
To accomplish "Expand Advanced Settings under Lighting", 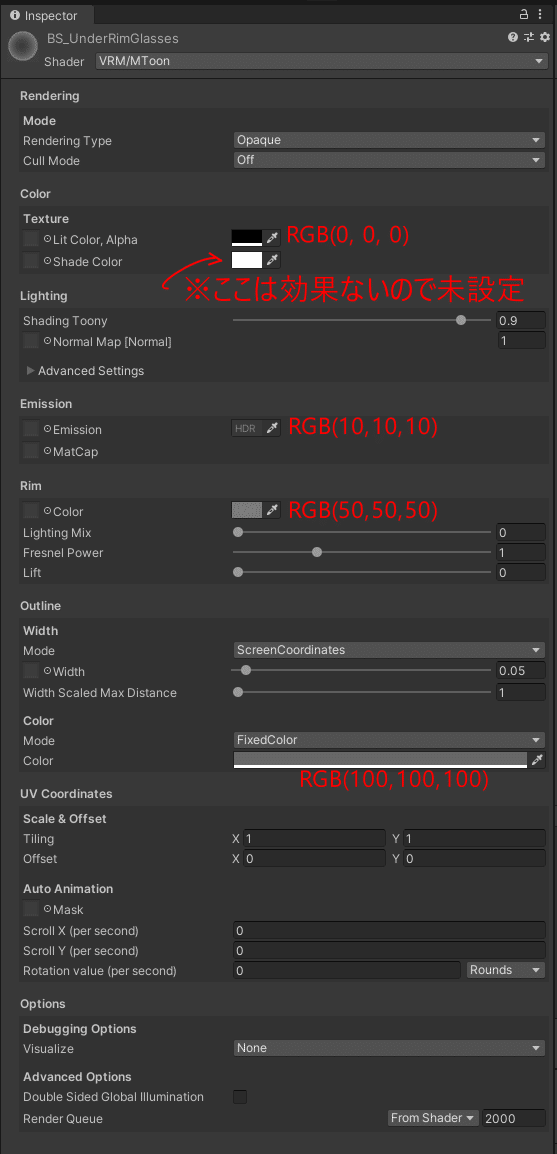I will click(x=85, y=371).
